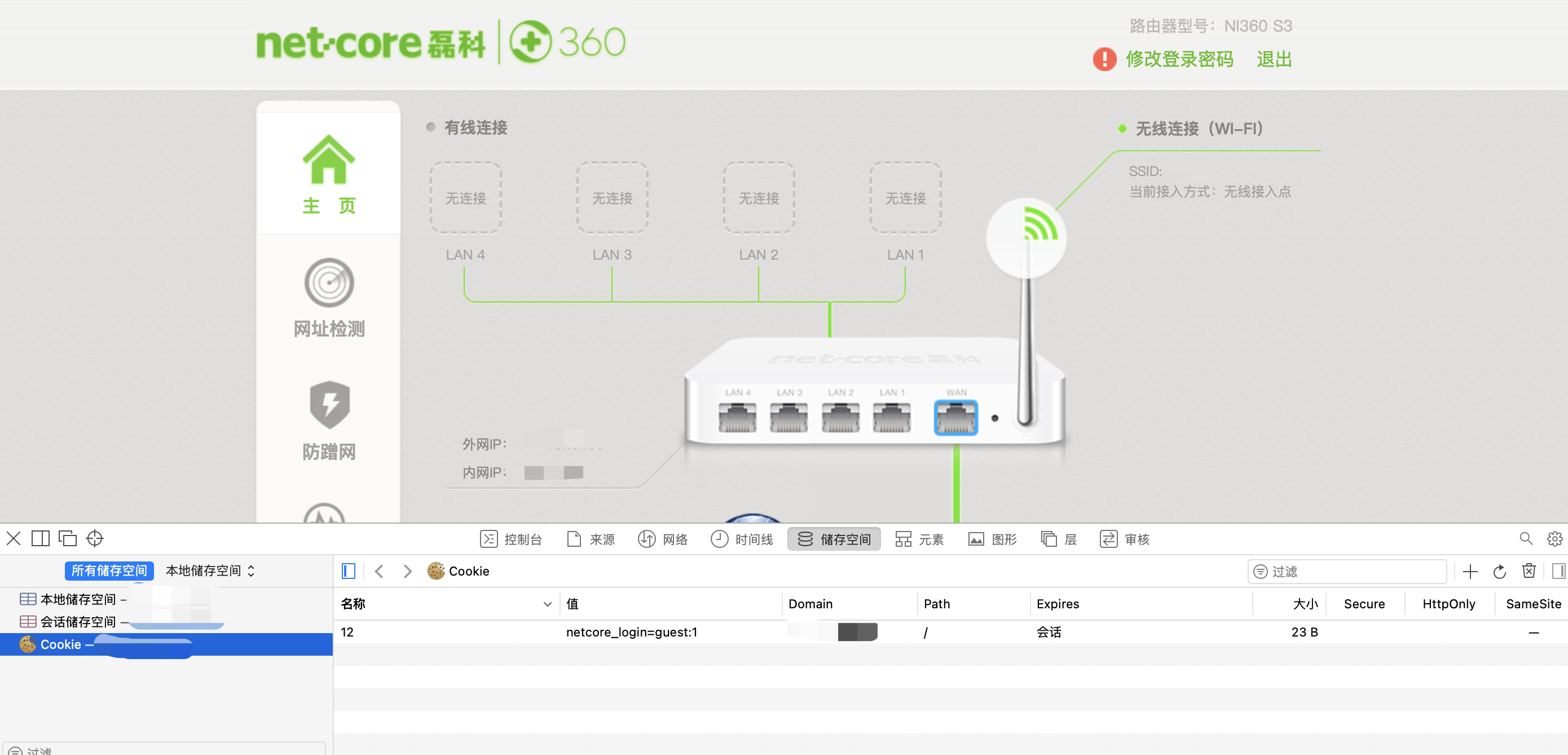Click the element picker crosshair icon
The height and width of the screenshot is (755, 1568).
tap(95, 539)
